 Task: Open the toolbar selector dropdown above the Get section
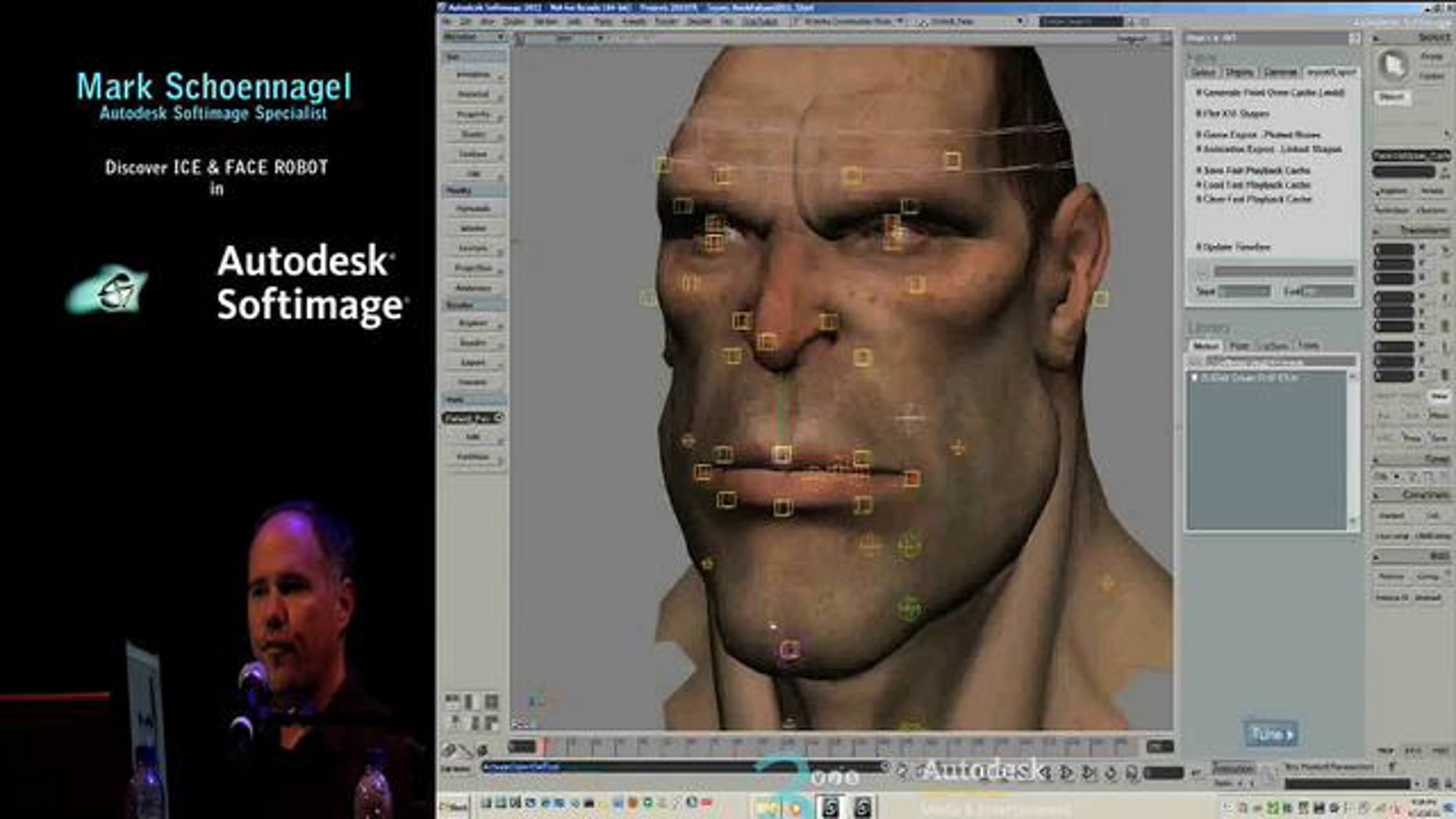coord(474,38)
